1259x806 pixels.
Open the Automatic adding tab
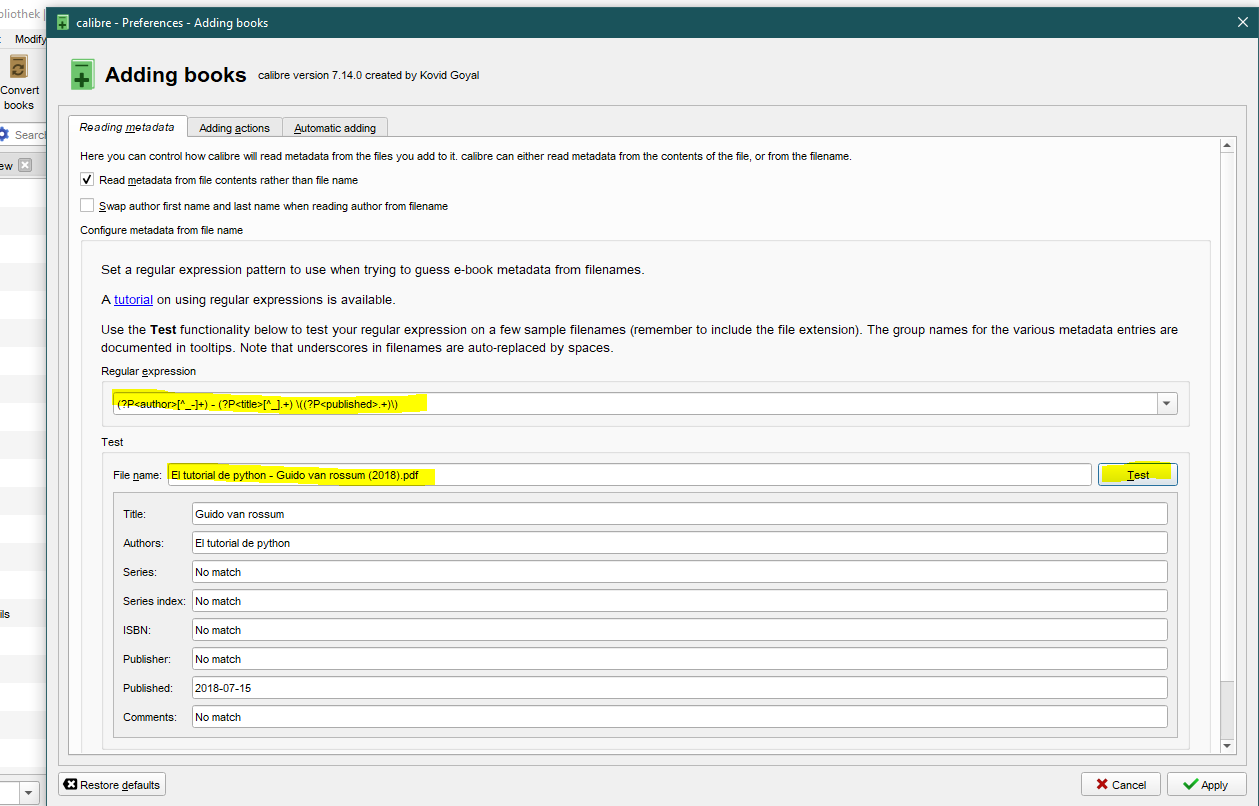point(335,128)
